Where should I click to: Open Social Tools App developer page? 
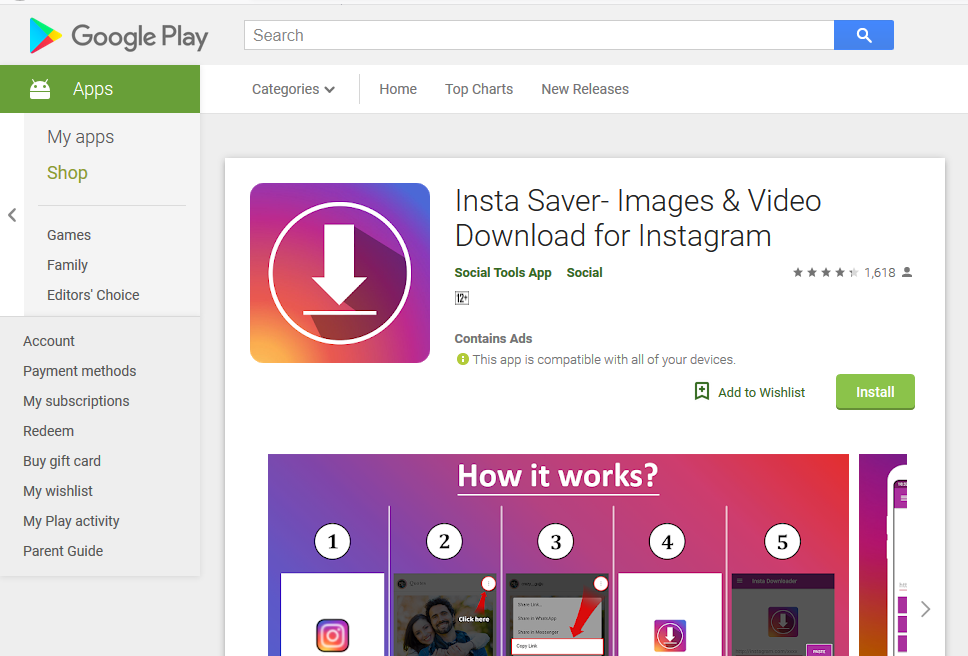[503, 273]
